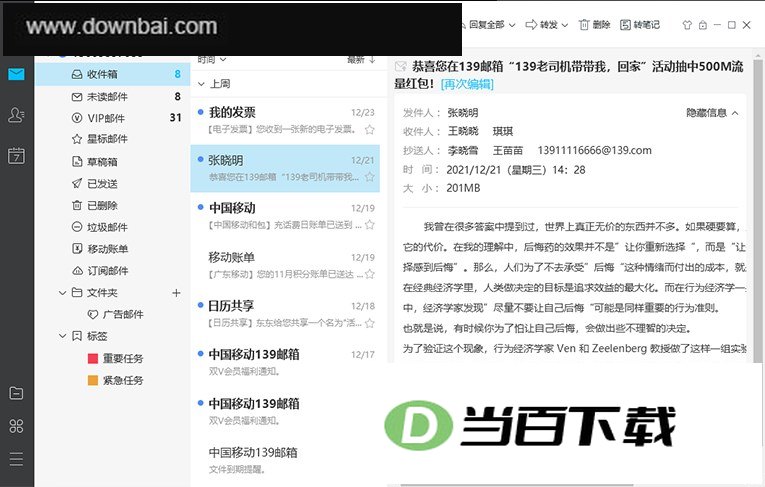Star the 中国移动 mail dated 12/19

(x=370, y=224)
